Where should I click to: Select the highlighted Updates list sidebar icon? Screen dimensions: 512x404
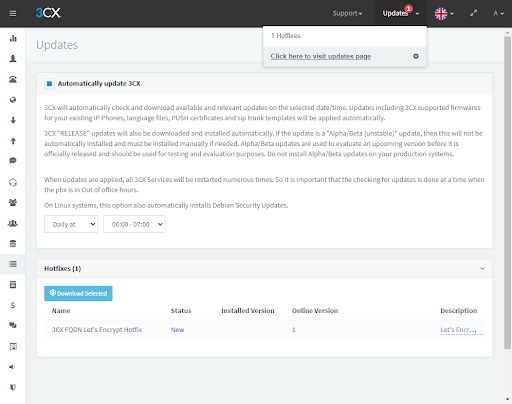point(13,264)
